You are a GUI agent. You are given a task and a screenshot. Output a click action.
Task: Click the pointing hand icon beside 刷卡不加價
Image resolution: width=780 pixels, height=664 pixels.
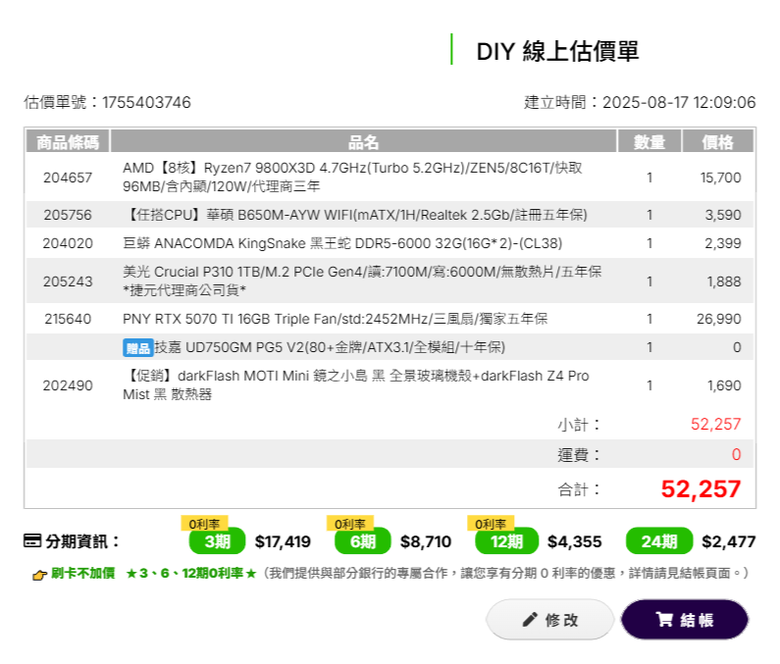(39, 575)
